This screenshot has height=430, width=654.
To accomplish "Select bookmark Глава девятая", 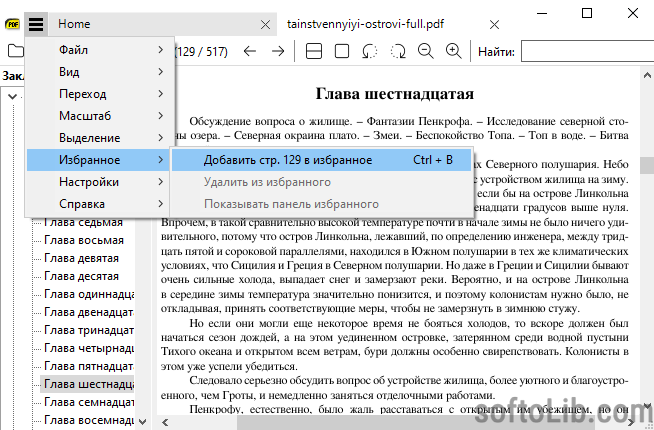I will tap(81, 258).
